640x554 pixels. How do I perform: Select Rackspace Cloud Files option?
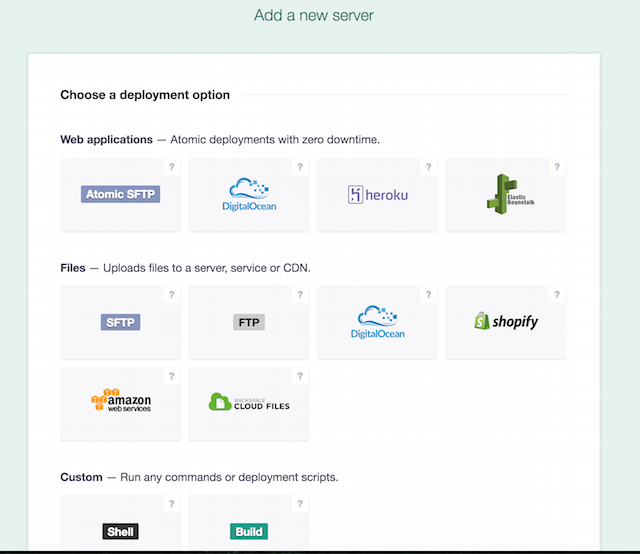249,404
